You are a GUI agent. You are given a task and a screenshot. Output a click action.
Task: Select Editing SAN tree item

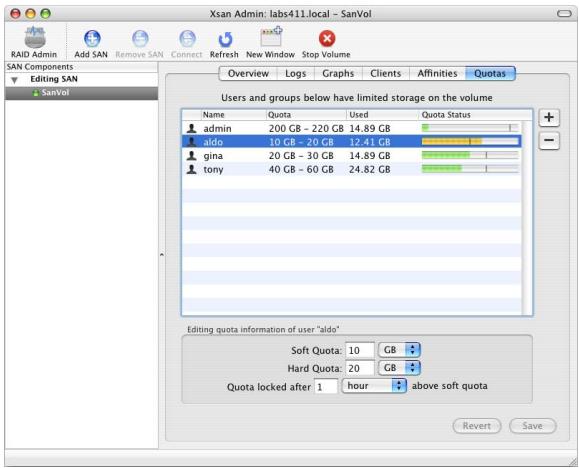point(54,79)
